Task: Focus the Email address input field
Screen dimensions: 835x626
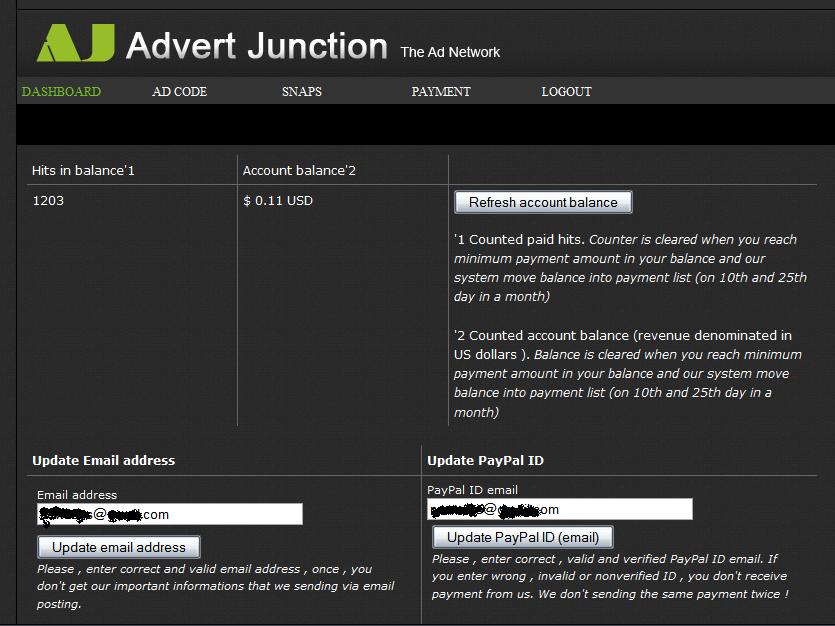Action: [170, 514]
